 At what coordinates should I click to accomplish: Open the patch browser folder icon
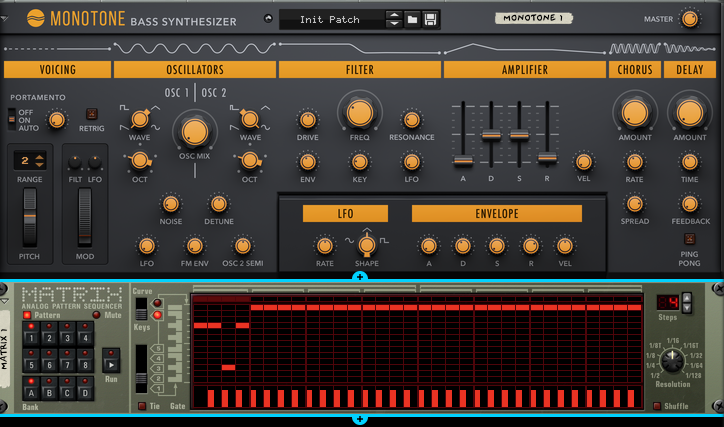(x=412, y=19)
